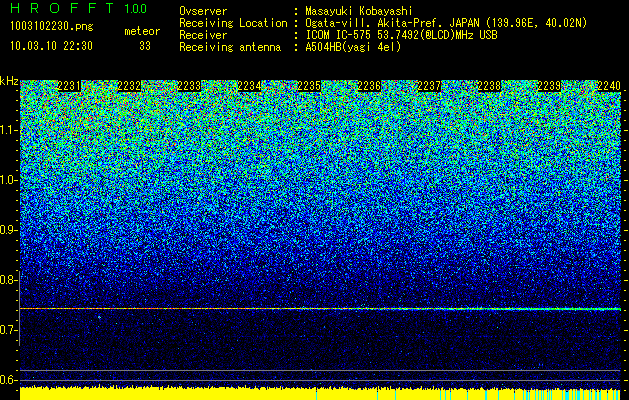Click the 2236 time marker
The width and height of the screenshot is (629, 400).
(x=369, y=86)
